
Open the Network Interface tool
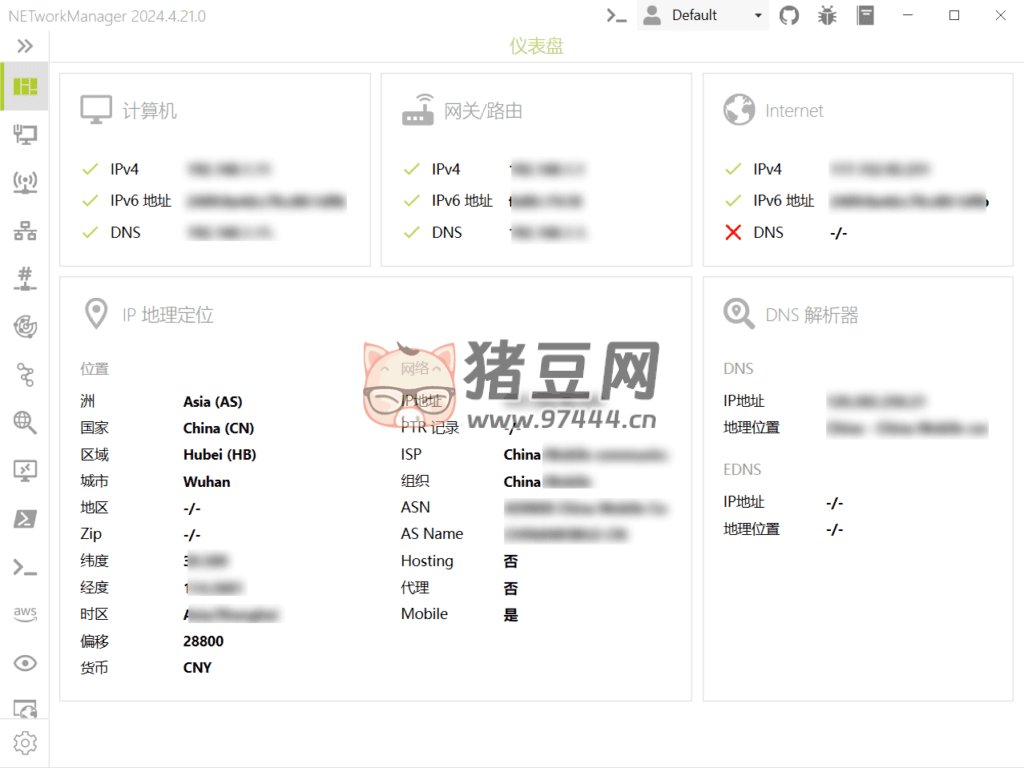(25, 134)
